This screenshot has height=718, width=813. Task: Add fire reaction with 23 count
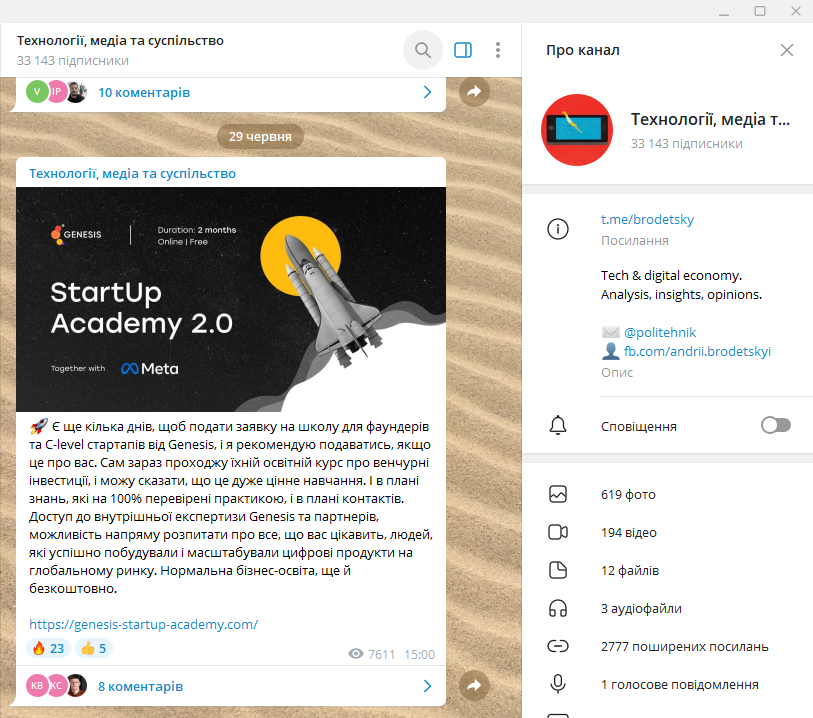click(x=48, y=648)
